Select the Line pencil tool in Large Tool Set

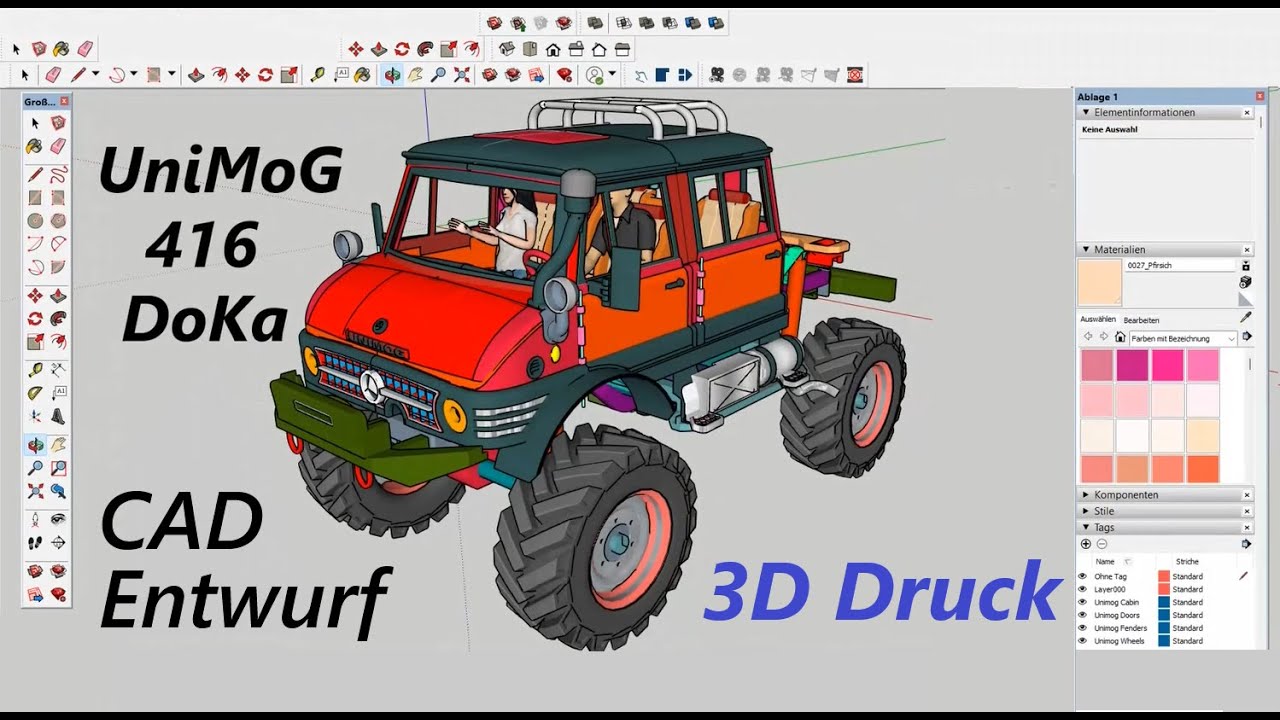(35, 175)
